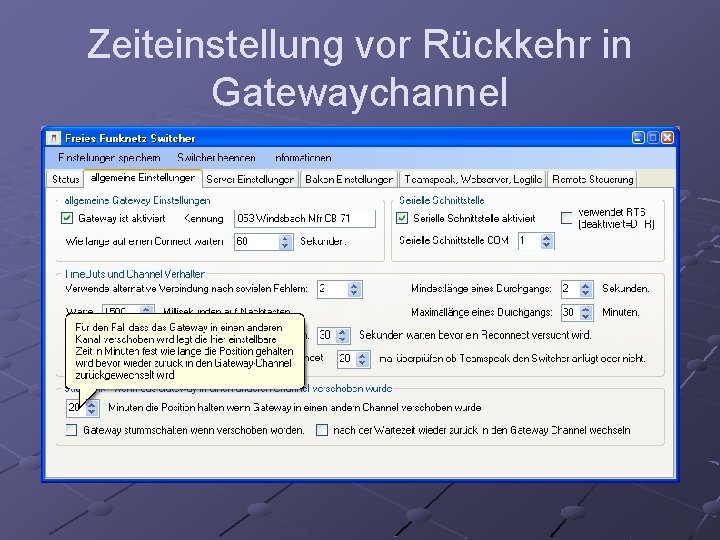Open the Einstellungen speichern menu
This screenshot has height=540, width=720.
pyautogui.click(x=109, y=158)
